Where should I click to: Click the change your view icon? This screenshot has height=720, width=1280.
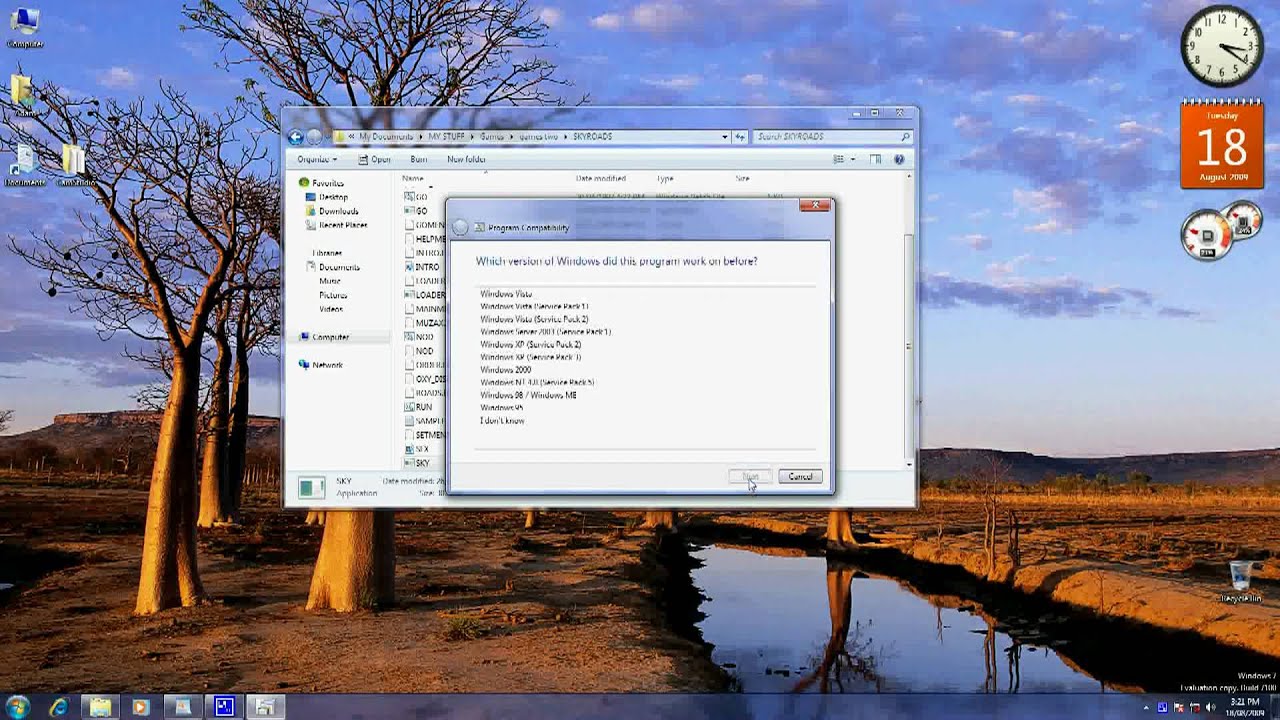(x=839, y=160)
